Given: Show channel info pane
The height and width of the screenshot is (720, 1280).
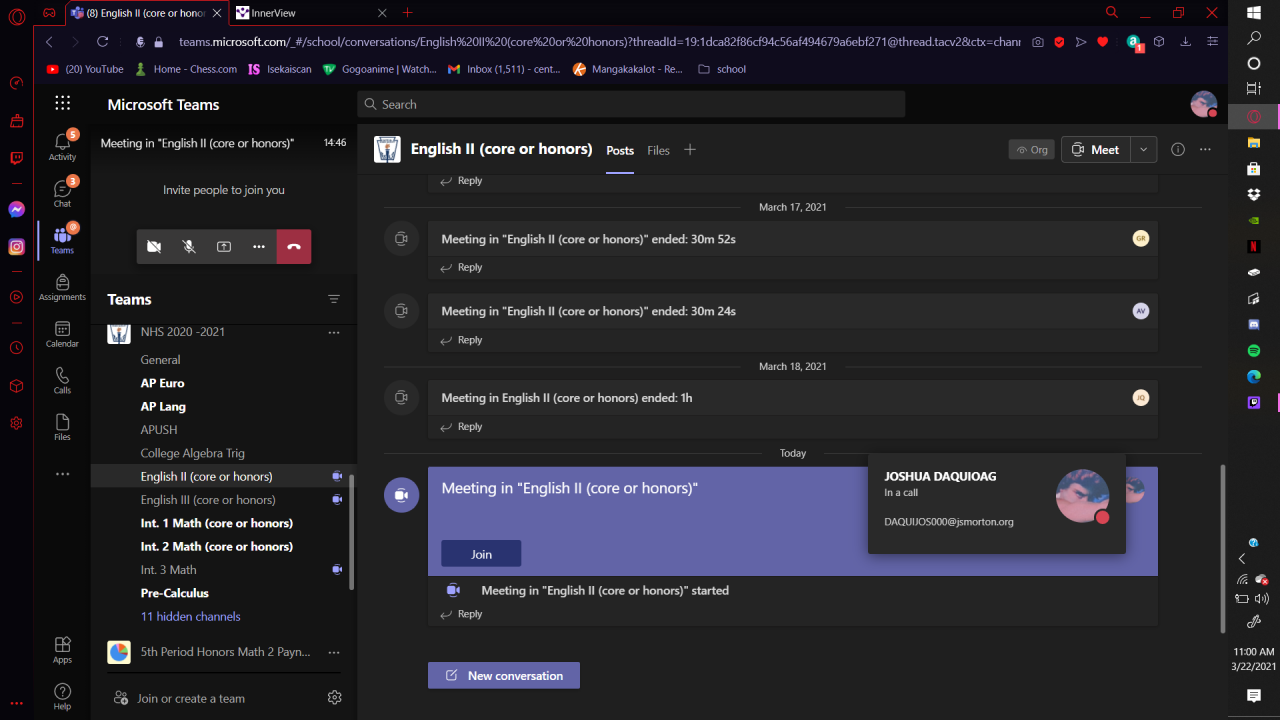Looking at the screenshot, I should 1178,149.
